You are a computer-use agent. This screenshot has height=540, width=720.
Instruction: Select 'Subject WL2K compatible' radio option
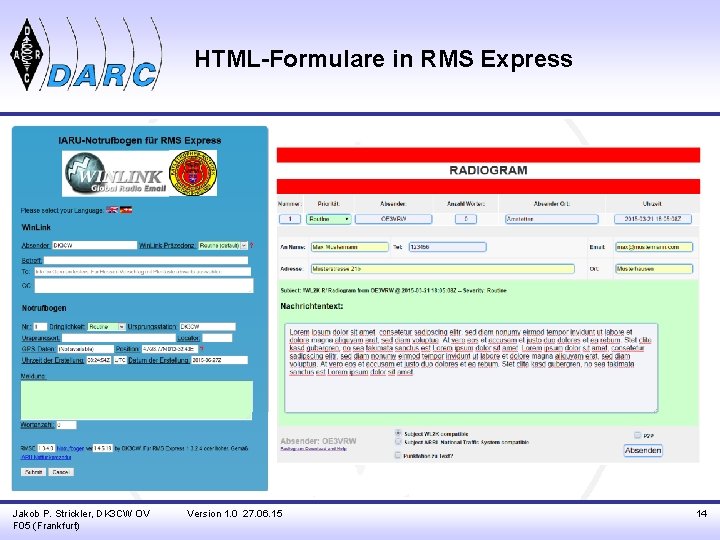398,433
